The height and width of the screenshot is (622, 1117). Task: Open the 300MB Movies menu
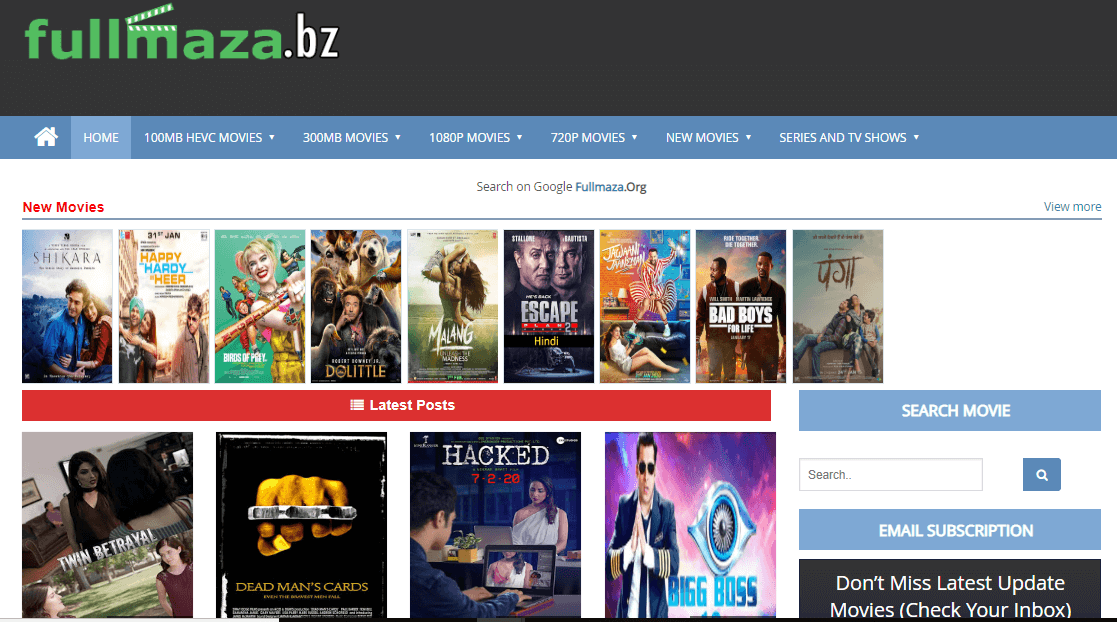click(346, 138)
